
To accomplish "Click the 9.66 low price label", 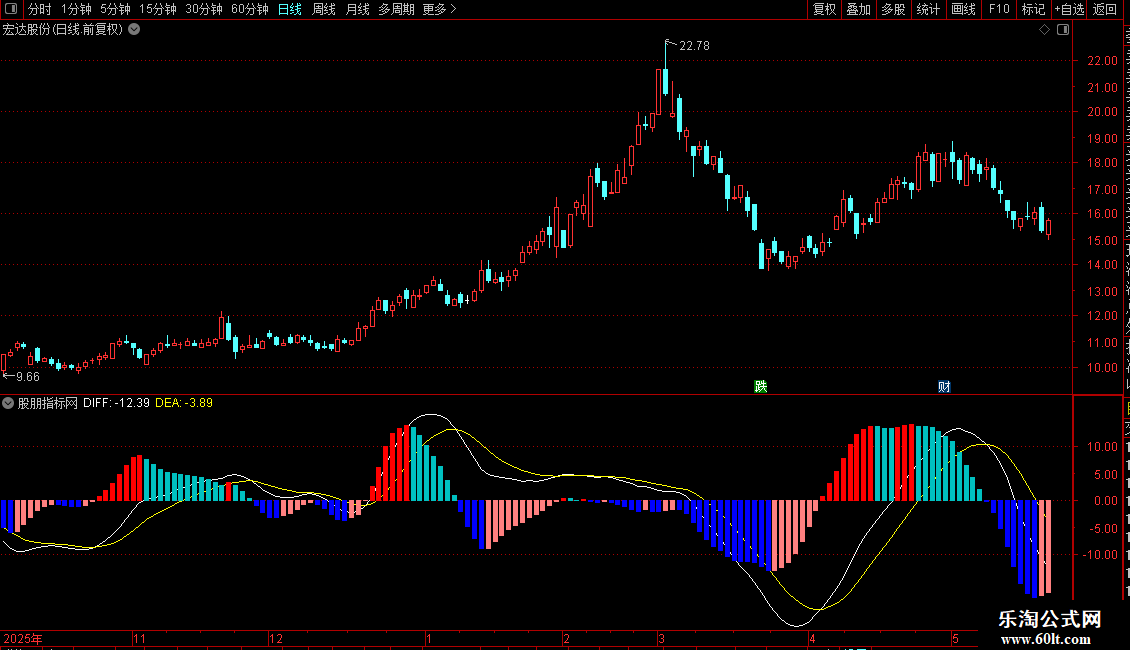I will pyautogui.click(x=27, y=377).
